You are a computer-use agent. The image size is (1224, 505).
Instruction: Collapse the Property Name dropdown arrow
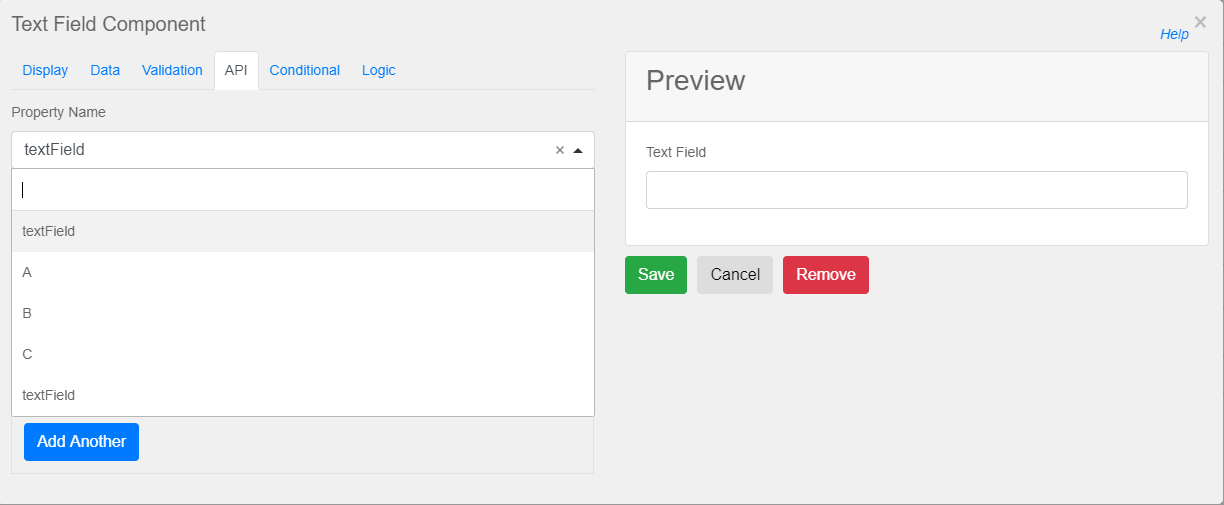(578, 150)
